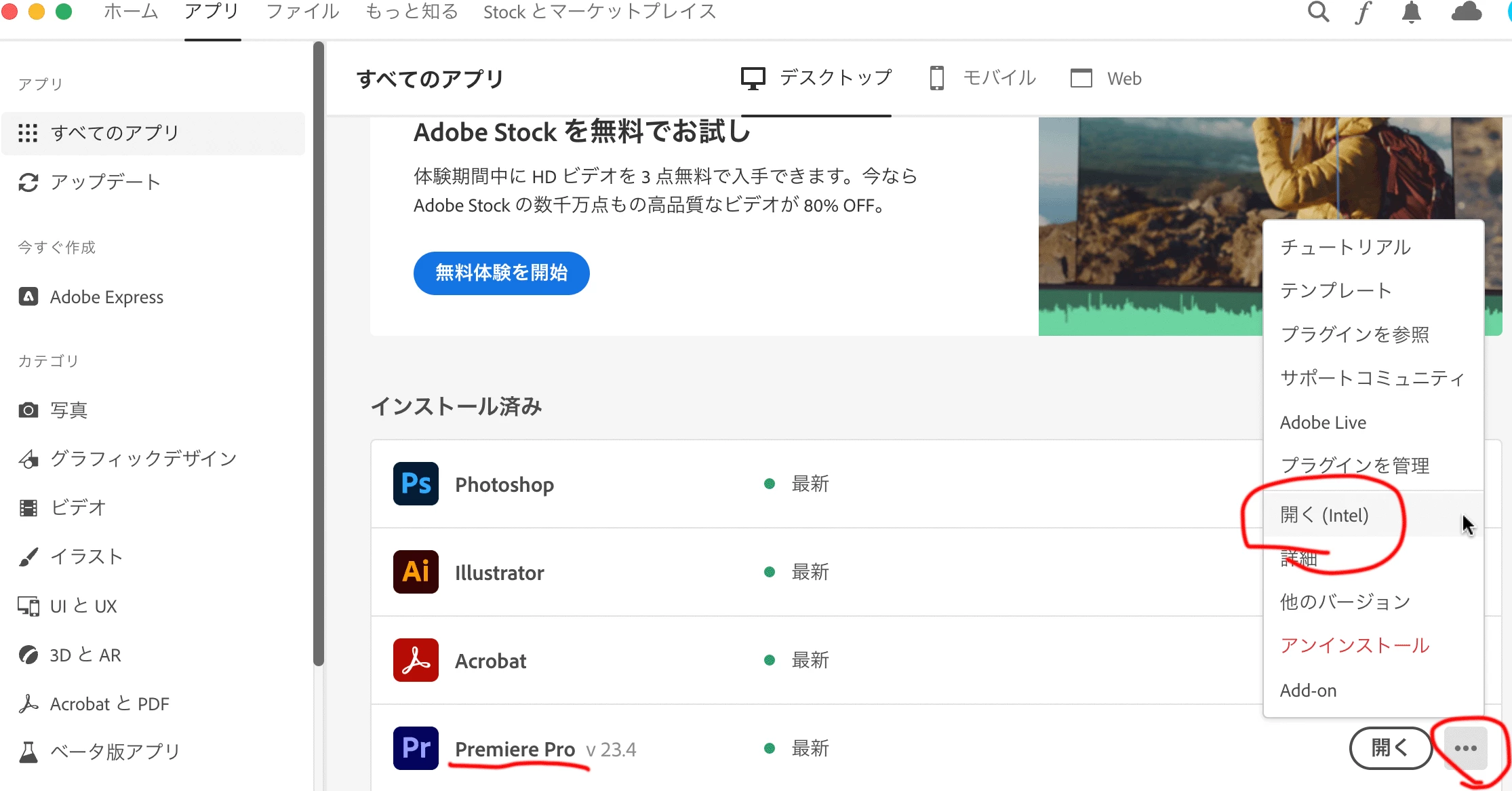Open Premiere Pro three-dots more menu

click(x=1465, y=748)
